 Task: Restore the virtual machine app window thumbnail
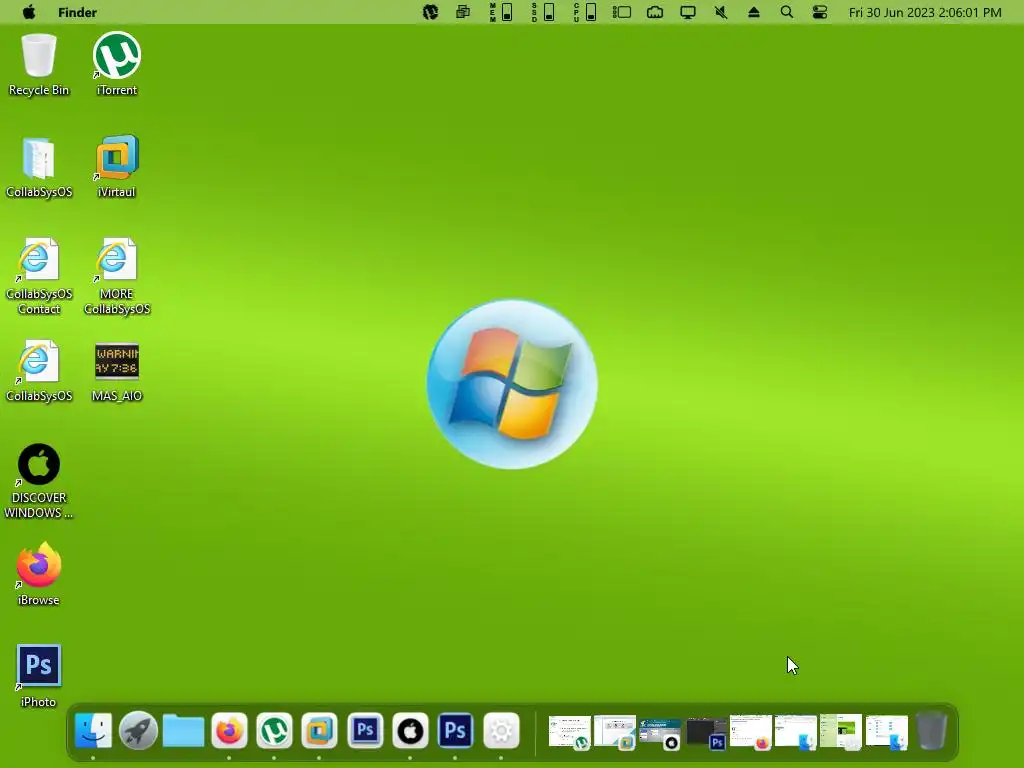point(615,731)
